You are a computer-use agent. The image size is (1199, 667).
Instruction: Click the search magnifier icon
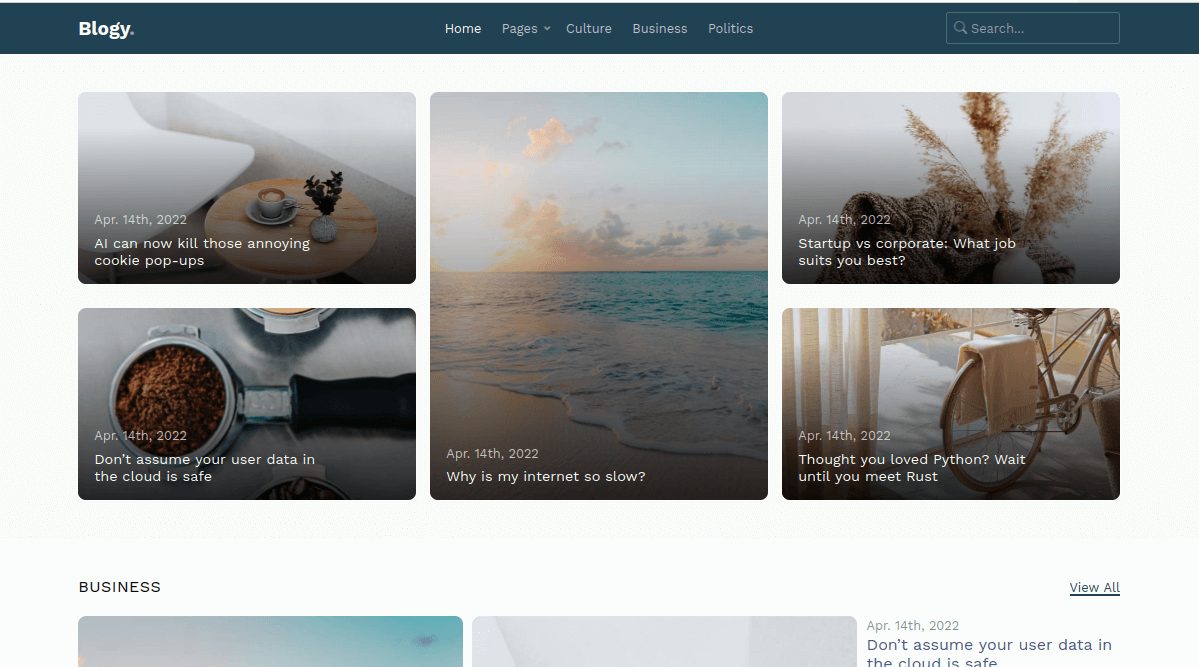[x=959, y=28]
